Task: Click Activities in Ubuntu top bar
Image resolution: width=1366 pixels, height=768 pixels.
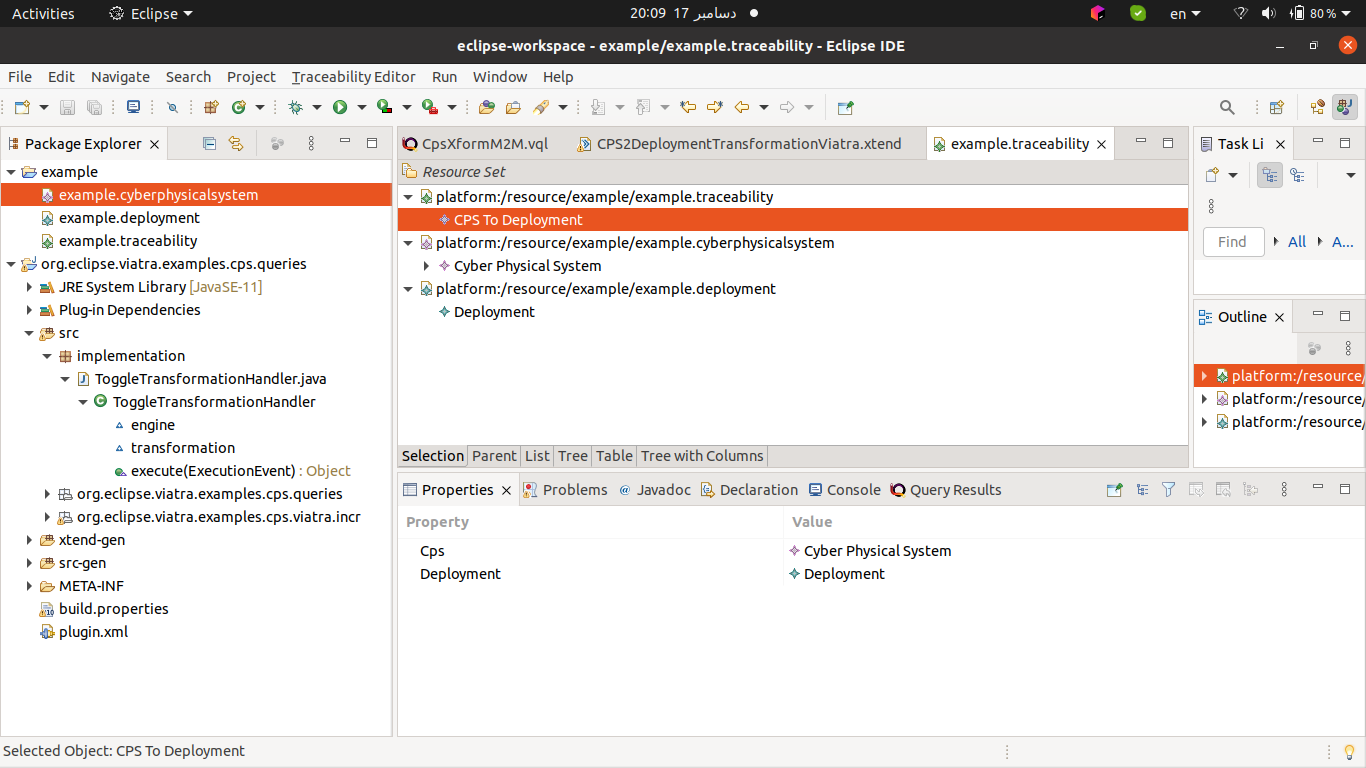Action: coord(43,14)
